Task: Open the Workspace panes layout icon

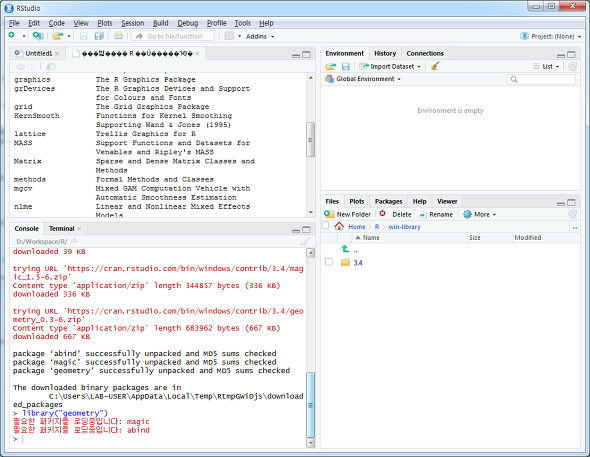Action: 229,36
